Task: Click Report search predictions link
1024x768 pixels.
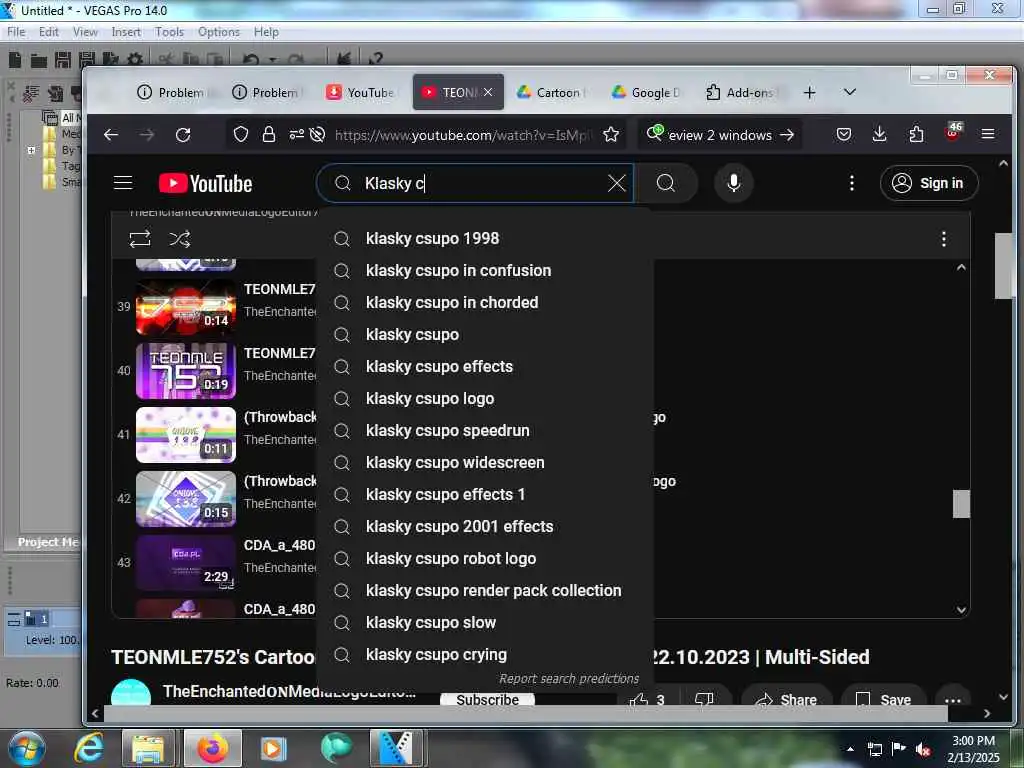Action: pos(569,679)
